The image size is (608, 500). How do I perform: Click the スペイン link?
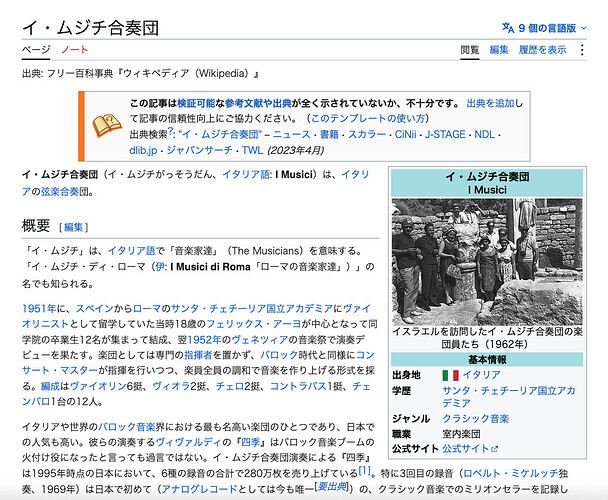coord(94,309)
